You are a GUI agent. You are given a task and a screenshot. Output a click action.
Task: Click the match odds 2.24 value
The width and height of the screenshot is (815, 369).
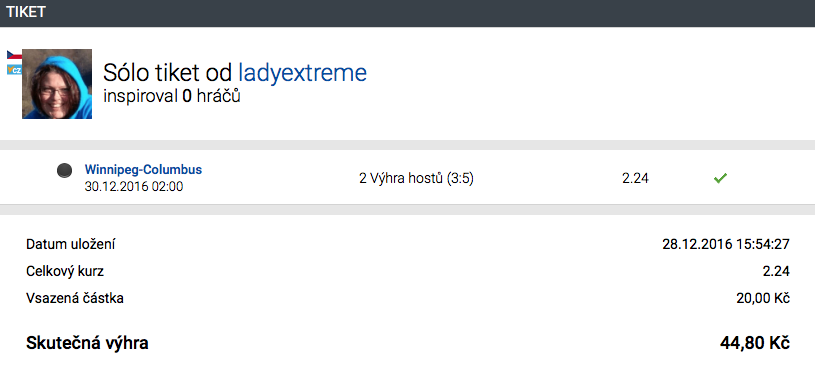tap(635, 178)
